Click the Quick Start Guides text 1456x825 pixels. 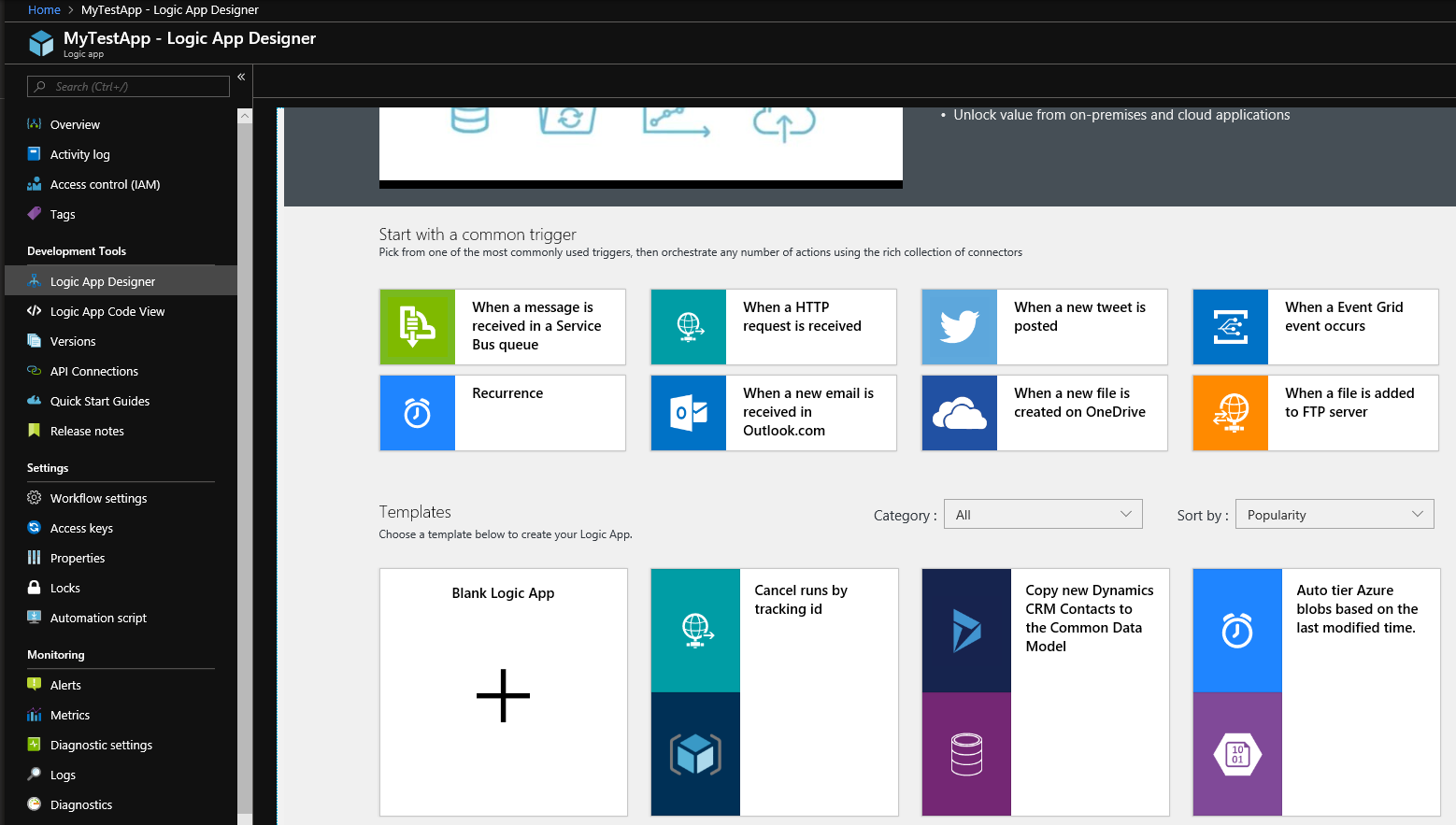point(100,401)
